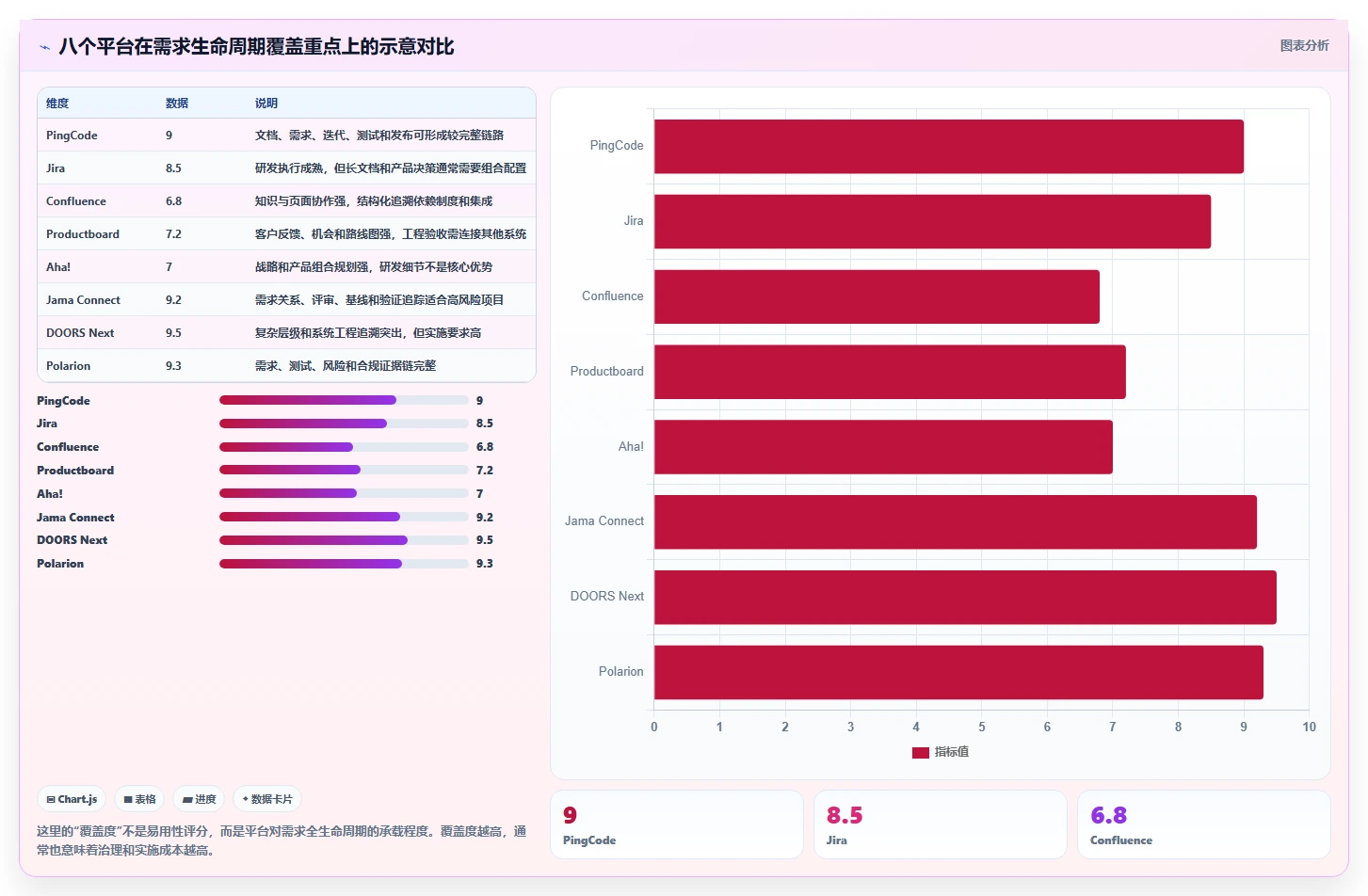Click the 9.3 value beside Polarion progress bar
Screen dimensions: 1368x896
click(x=484, y=564)
